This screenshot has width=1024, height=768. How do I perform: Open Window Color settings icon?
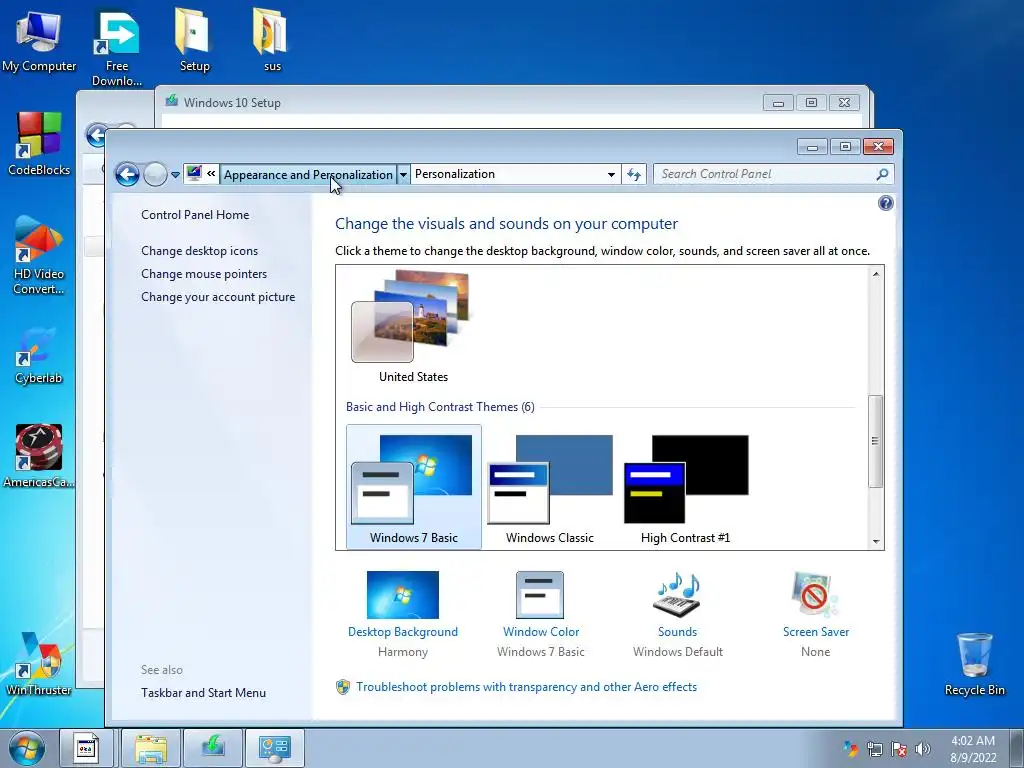pos(540,595)
